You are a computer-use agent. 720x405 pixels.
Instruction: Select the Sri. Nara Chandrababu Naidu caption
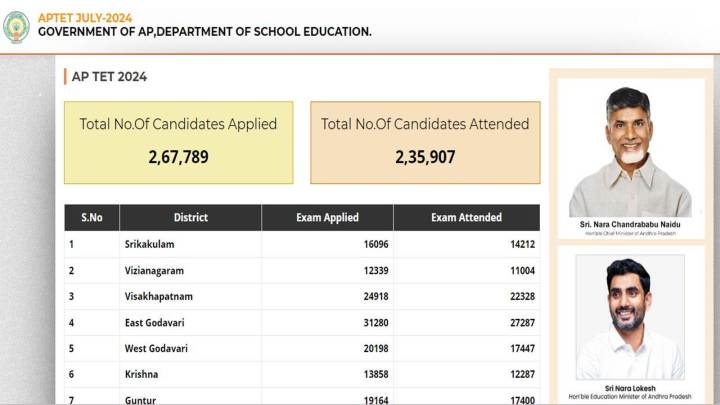pyautogui.click(x=630, y=225)
